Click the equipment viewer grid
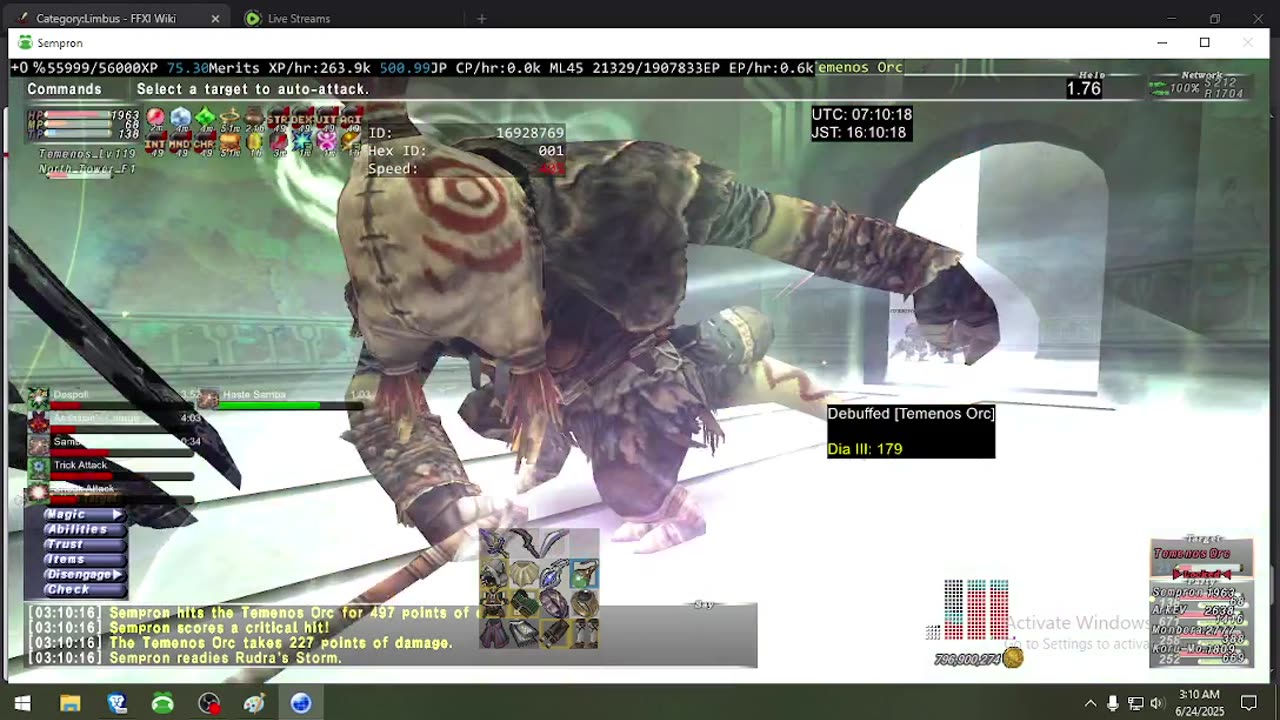 pyautogui.click(x=539, y=589)
